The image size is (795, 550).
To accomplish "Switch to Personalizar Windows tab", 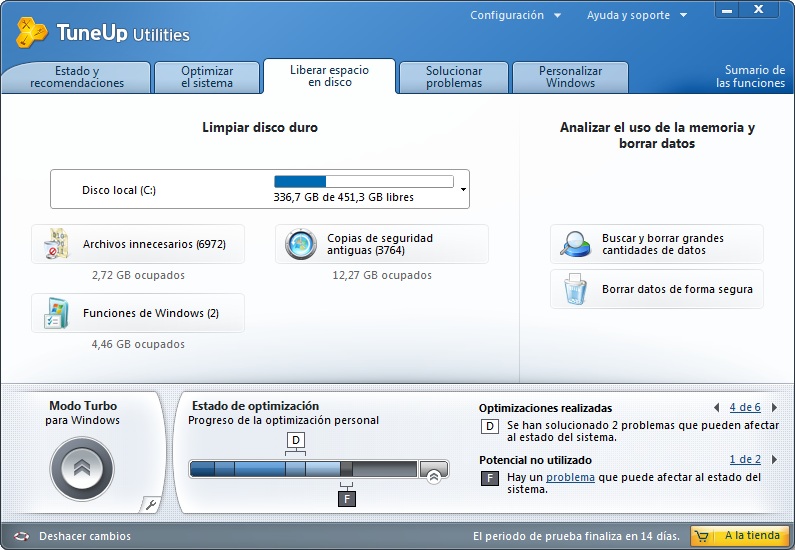I will [x=570, y=77].
